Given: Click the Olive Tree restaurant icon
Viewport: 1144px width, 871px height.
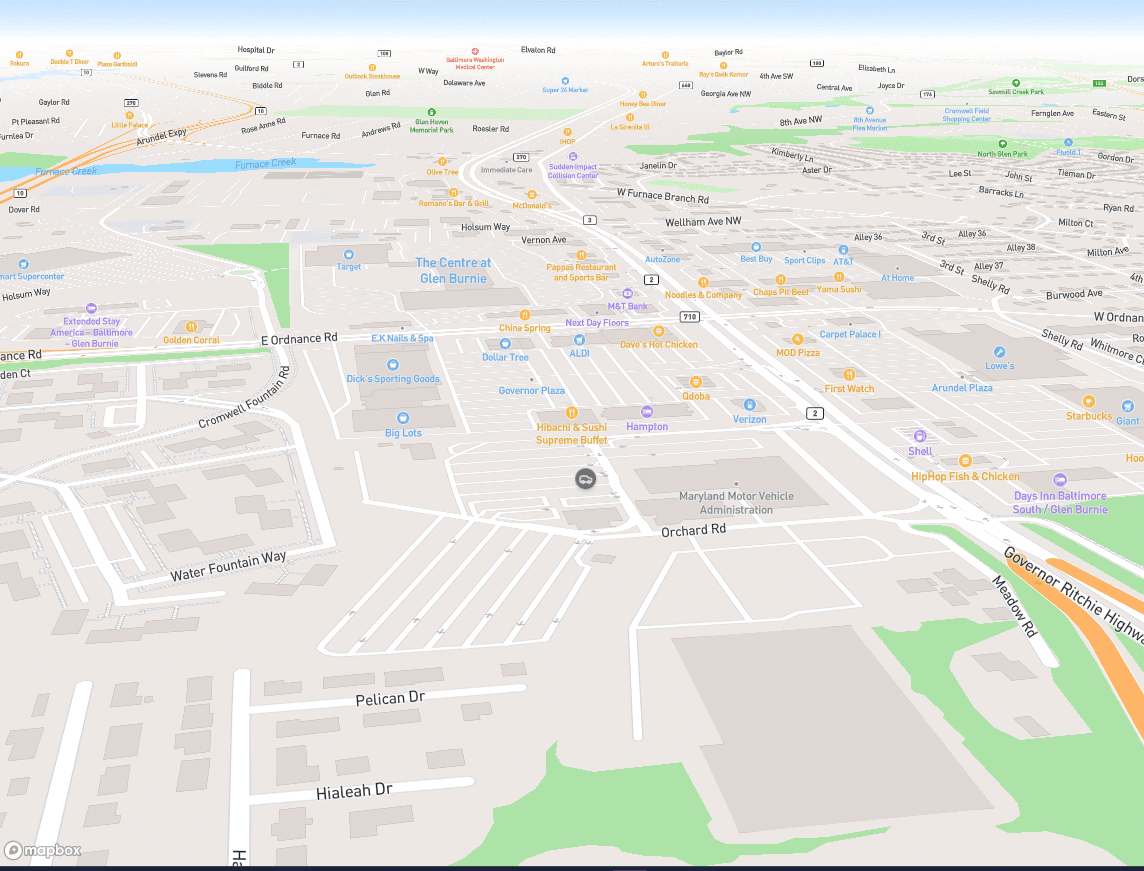Looking at the screenshot, I should coord(442,162).
